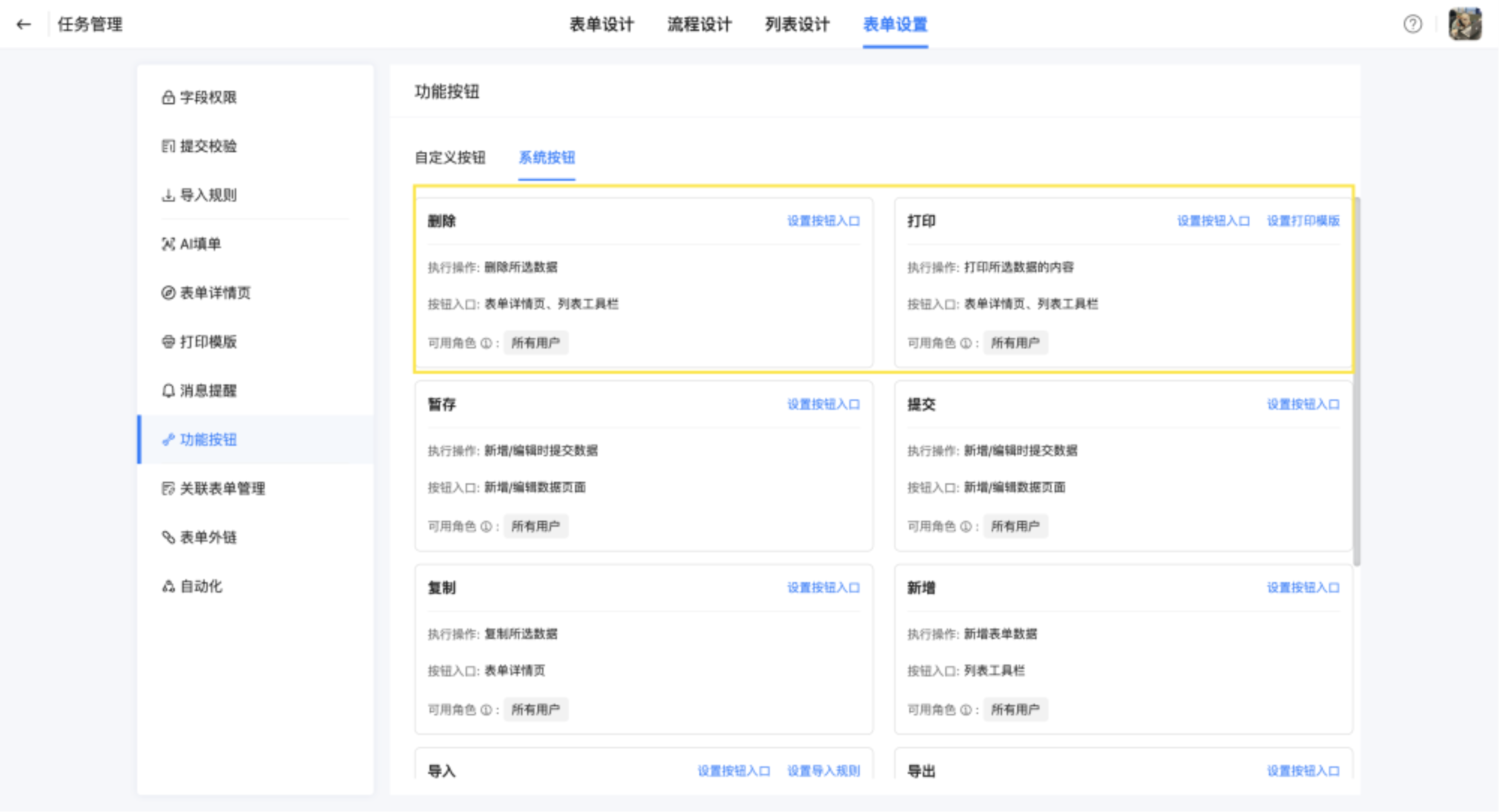Click 所有用户 role tag in 暂存 card

point(535,526)
